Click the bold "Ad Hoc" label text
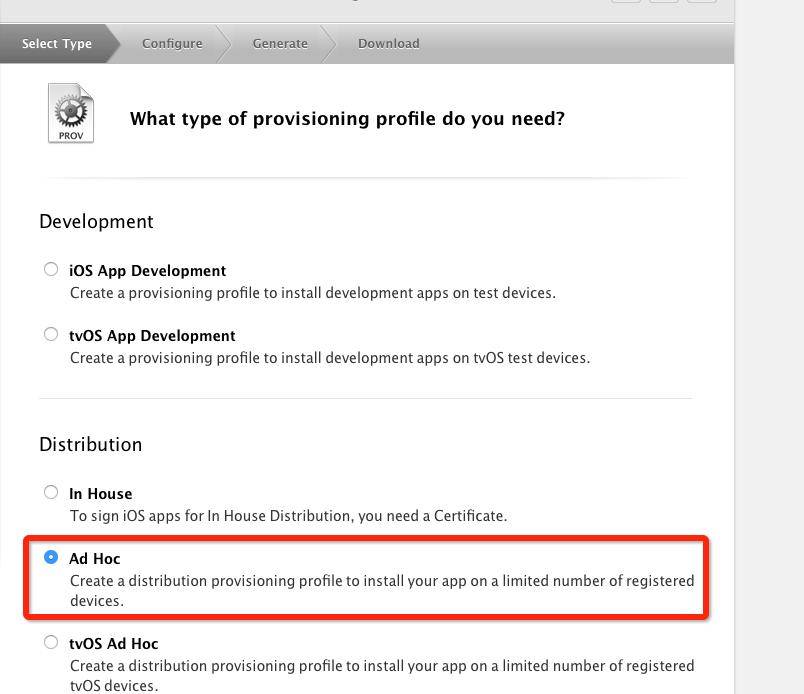804x694 pixels. coord(94,559)
